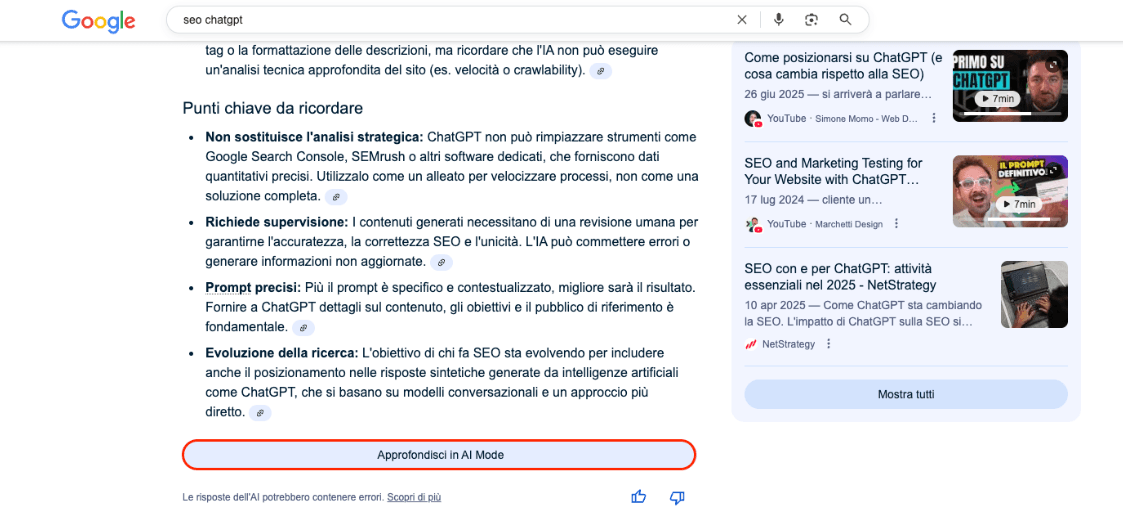1131x510 pixels.
Task: Click the Google logo
Action: point(98,21)
